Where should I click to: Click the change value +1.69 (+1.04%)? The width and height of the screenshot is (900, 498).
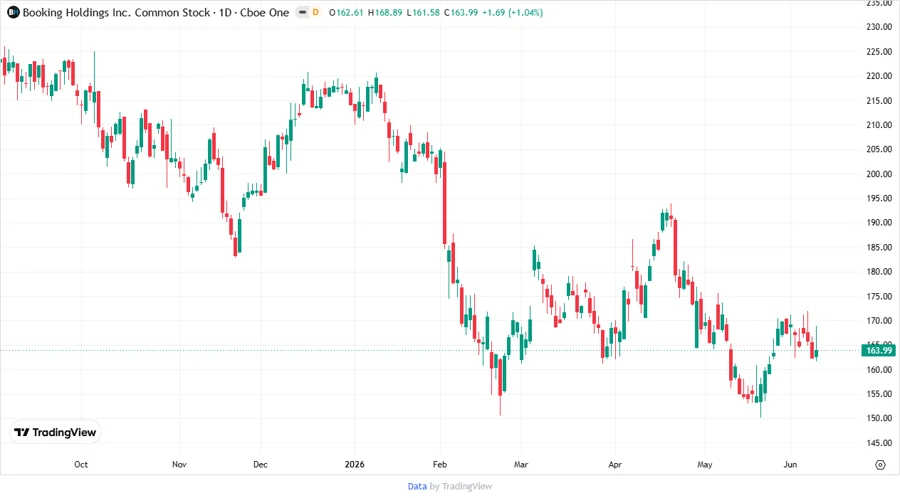[x=512, y=13]
